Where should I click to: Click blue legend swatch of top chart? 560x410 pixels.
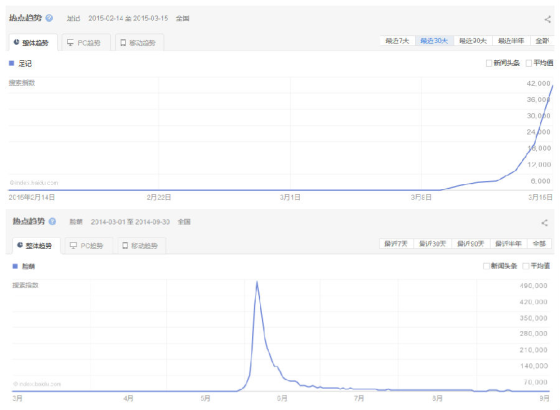click(11, 63)
